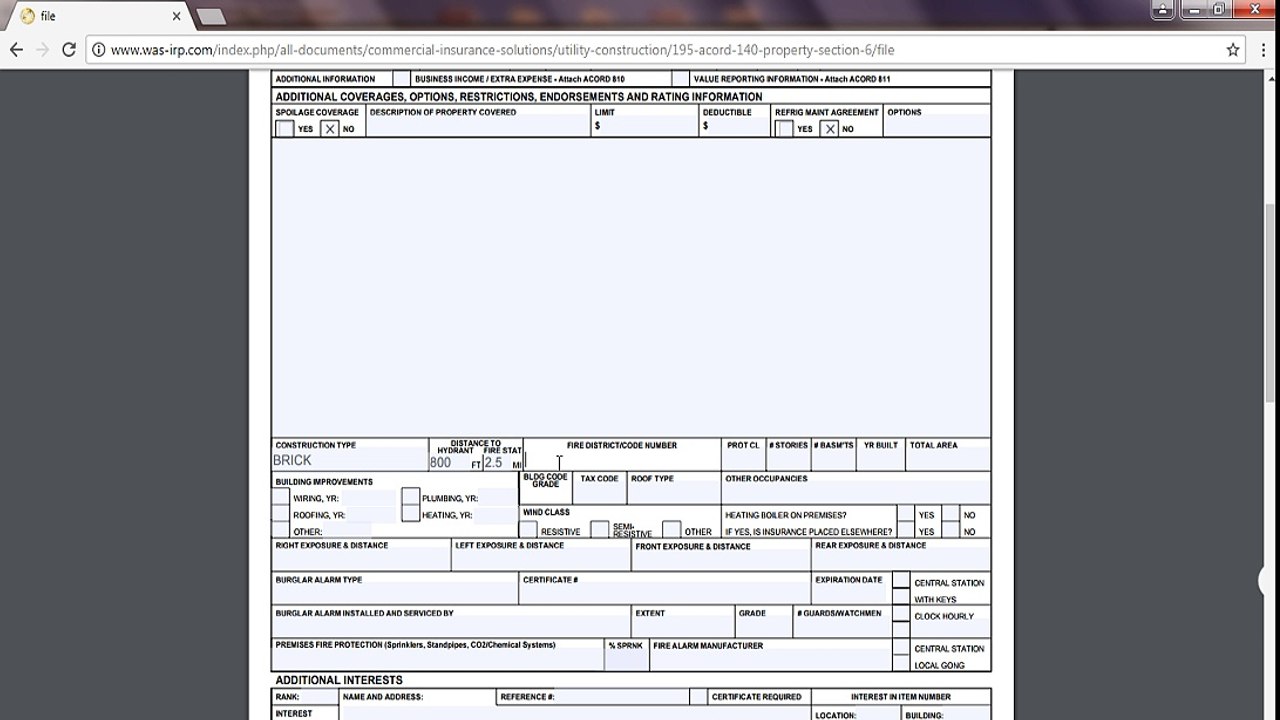Click the % Sprnk field
Screen dimensions: 1280x720
click(626, 661)
